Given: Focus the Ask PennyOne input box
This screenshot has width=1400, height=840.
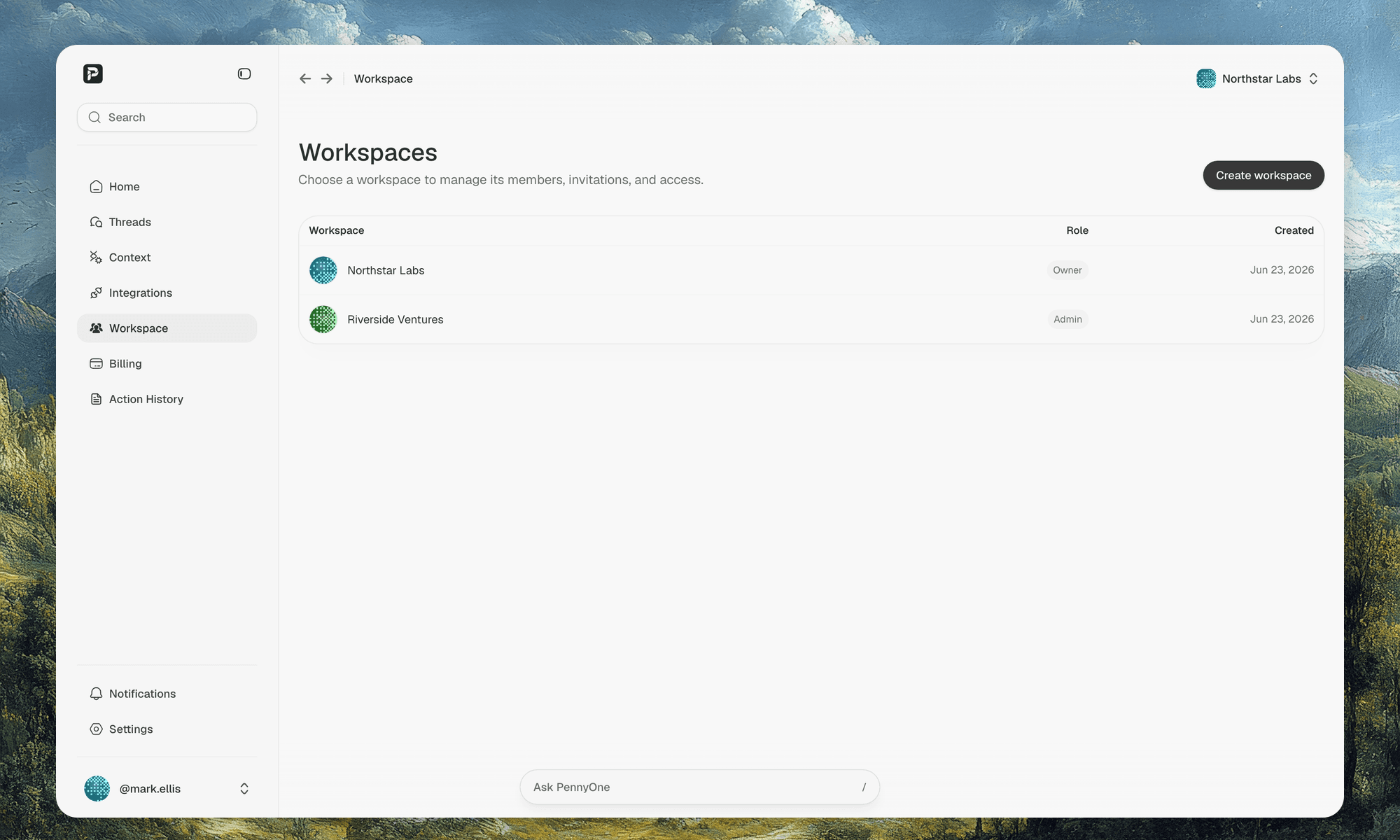Looking at the screenshot, I should [699, 787].
